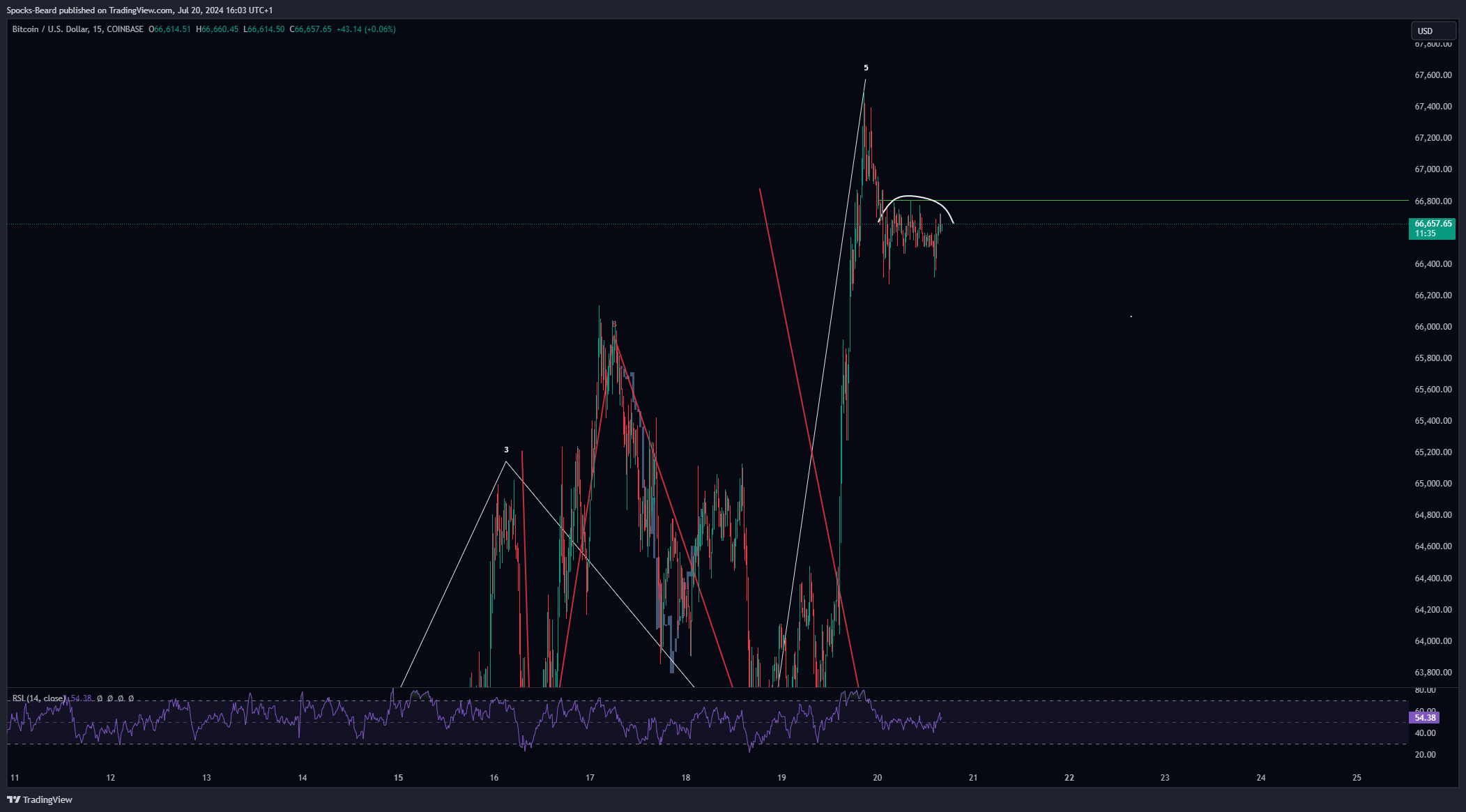Click the 66,800.00 price axis label
The height and width of the screenshot is (812, 1466).
coord(1433,201)
